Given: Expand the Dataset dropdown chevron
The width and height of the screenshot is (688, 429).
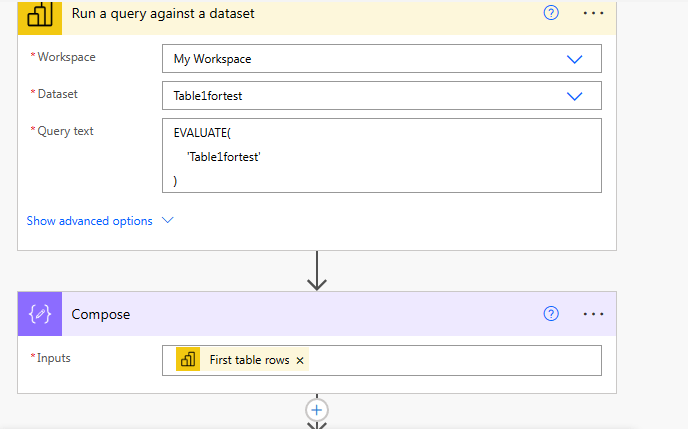Looking at the screenshot, I should [x=575, y=96].
